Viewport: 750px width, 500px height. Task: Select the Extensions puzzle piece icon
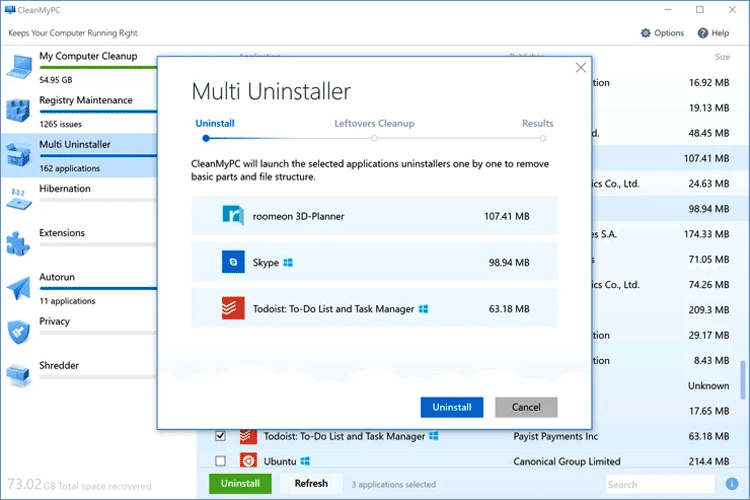coord(18,244)
